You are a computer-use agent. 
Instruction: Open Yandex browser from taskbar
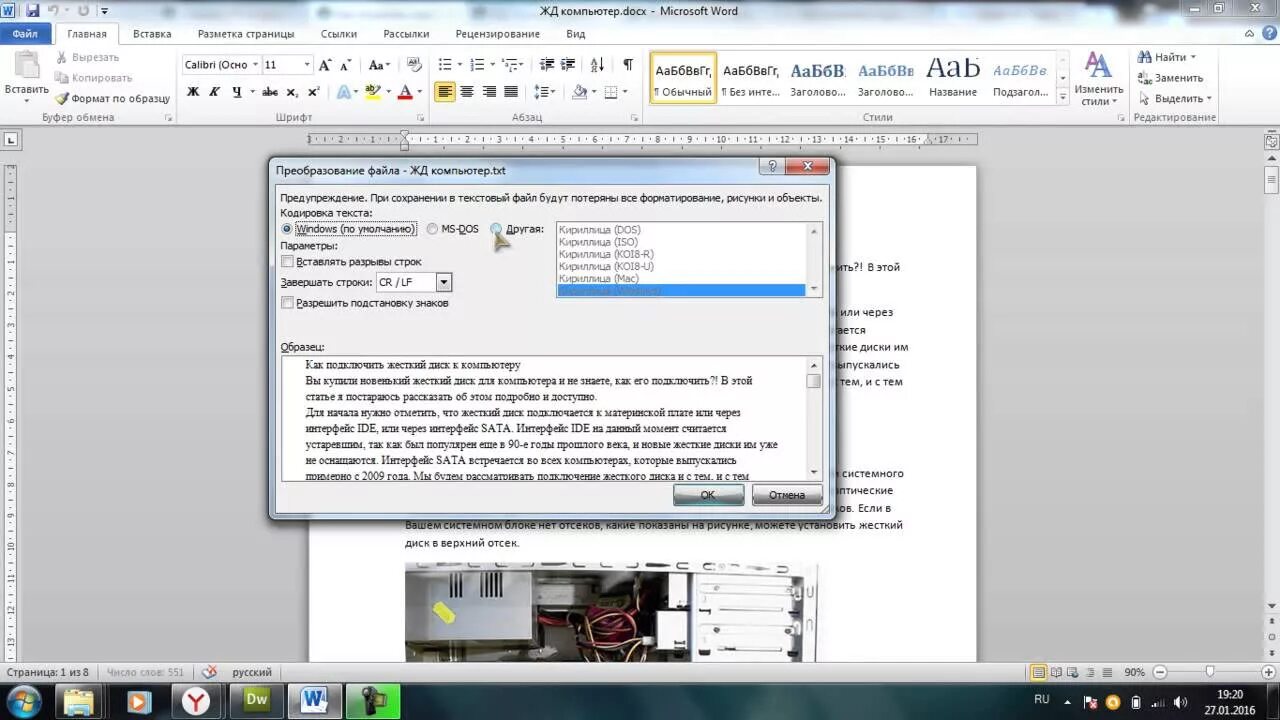[x=196, y=701]
